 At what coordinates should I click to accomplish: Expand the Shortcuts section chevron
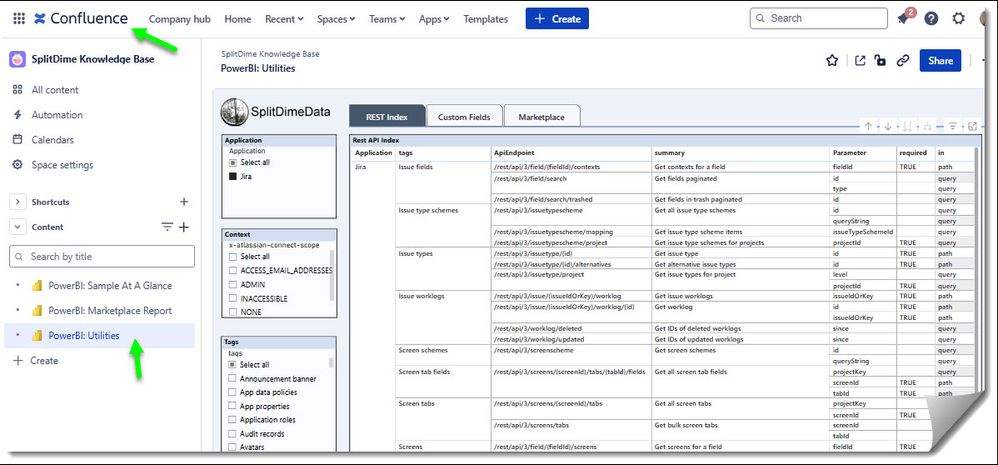[17, 202]
